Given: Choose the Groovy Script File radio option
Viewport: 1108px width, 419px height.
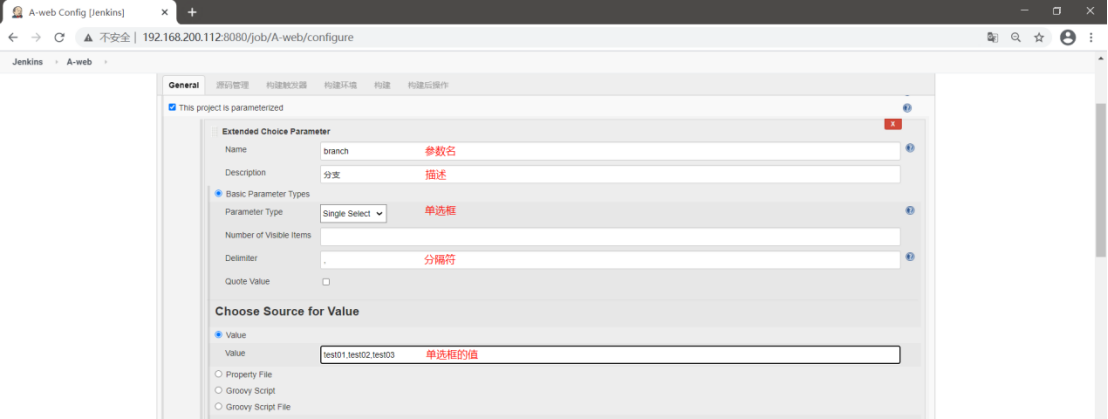Looking at the screenshot, I should pos(218,406).
